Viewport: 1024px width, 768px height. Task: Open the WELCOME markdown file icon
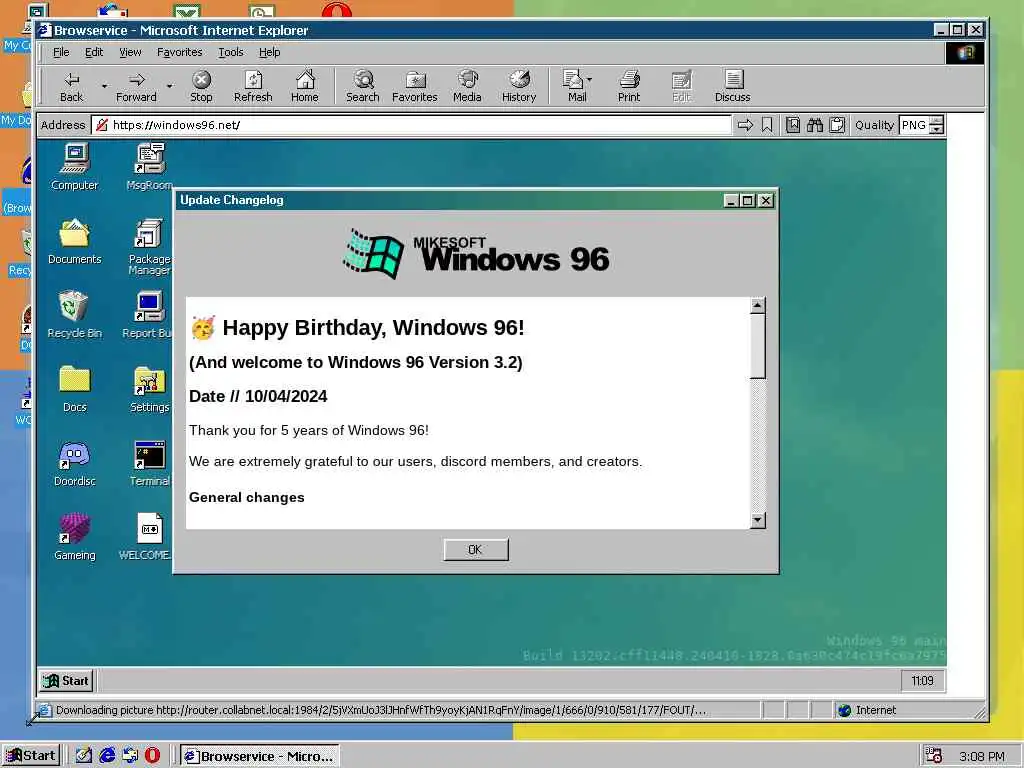(146, 537)
